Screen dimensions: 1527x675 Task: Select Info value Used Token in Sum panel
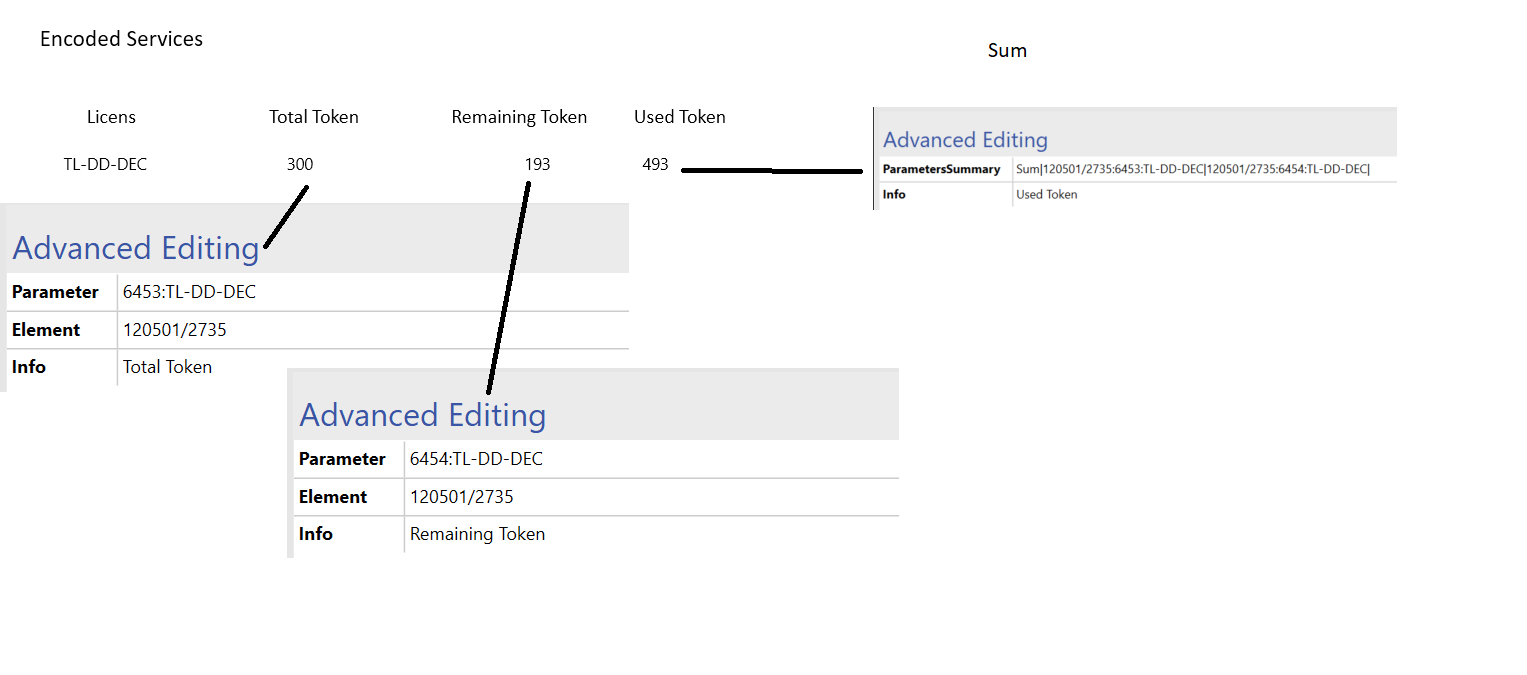pyautogui.click(x=1047, y=195)
